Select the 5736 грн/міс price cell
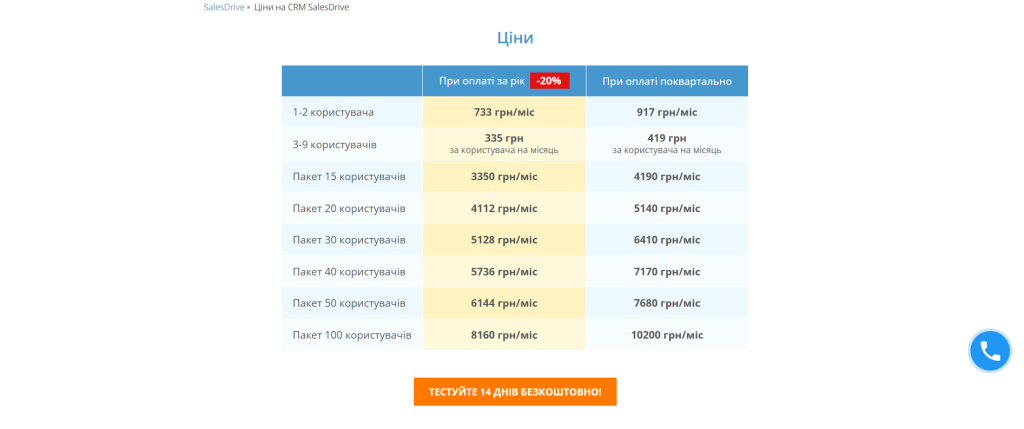The height and width of the screenshot is (429, 1024). (504, 271)
